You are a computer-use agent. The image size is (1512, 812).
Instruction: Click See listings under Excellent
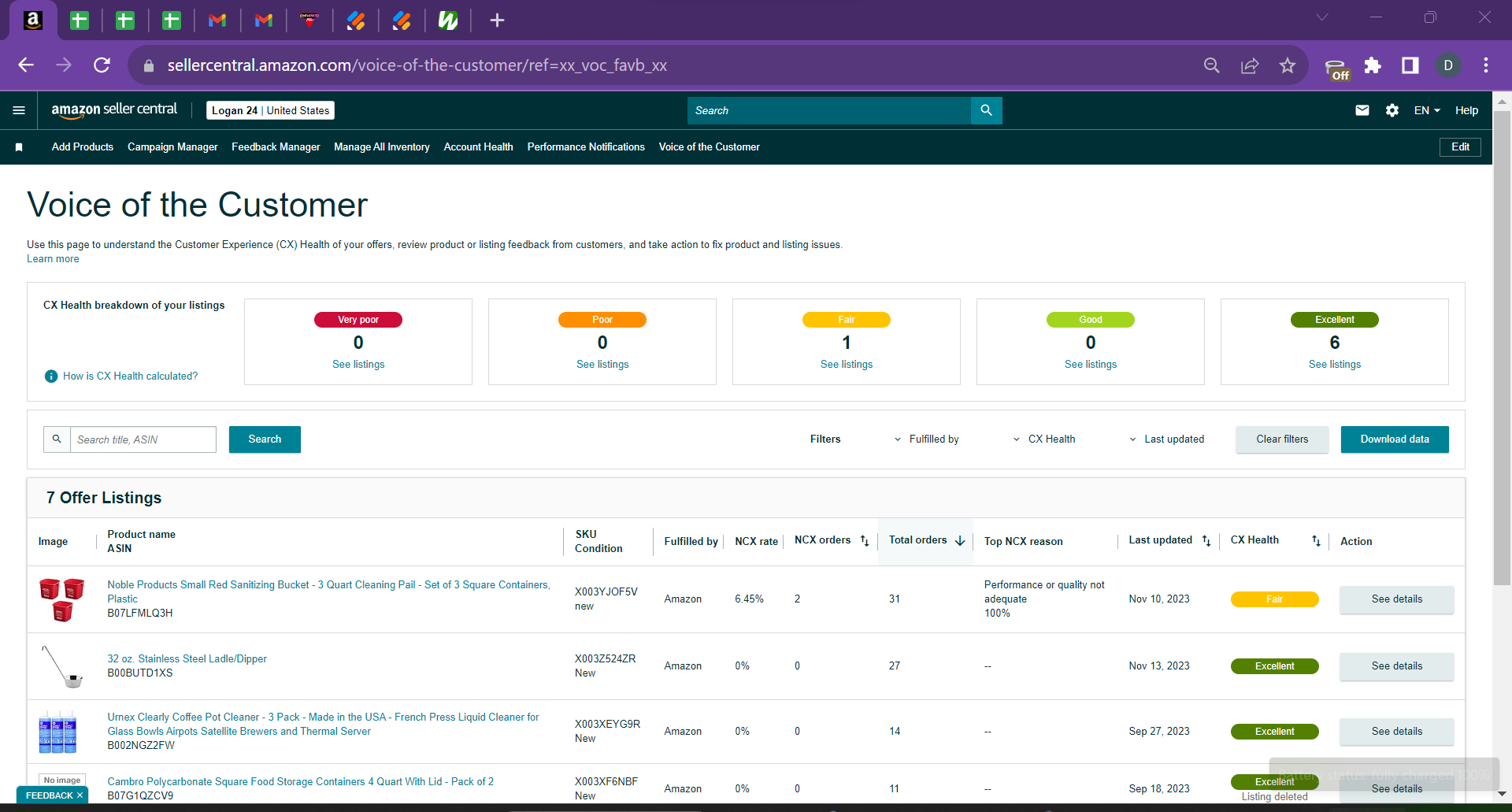click(x=1335, y=365)
